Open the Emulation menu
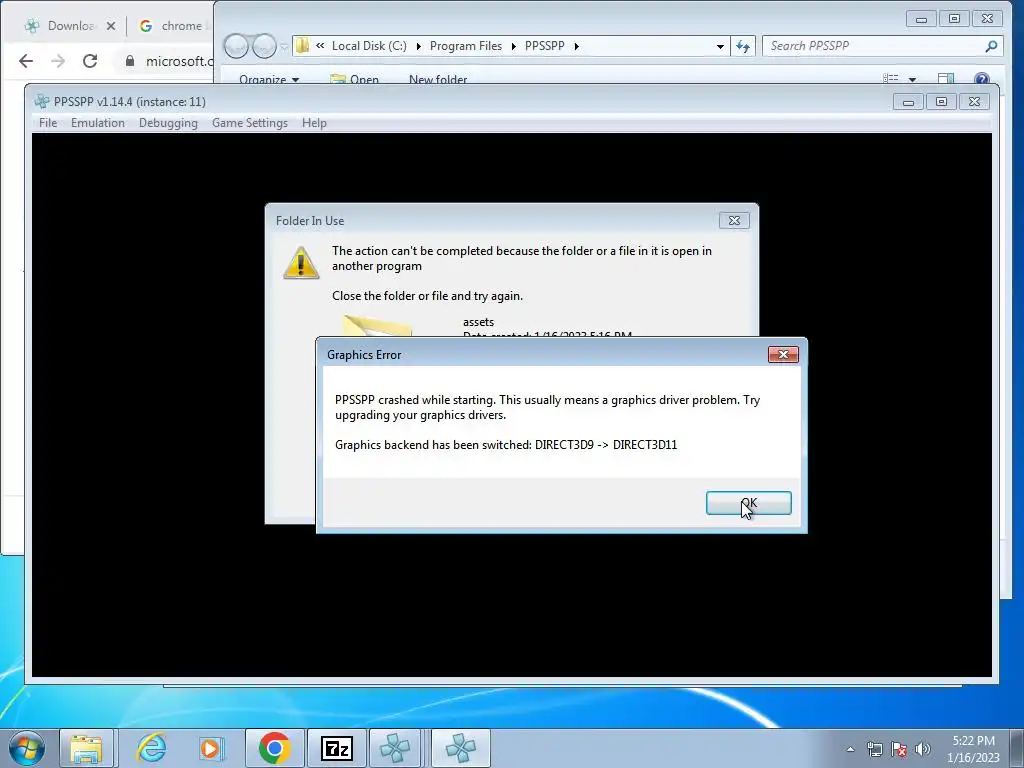 coord(98,123)
